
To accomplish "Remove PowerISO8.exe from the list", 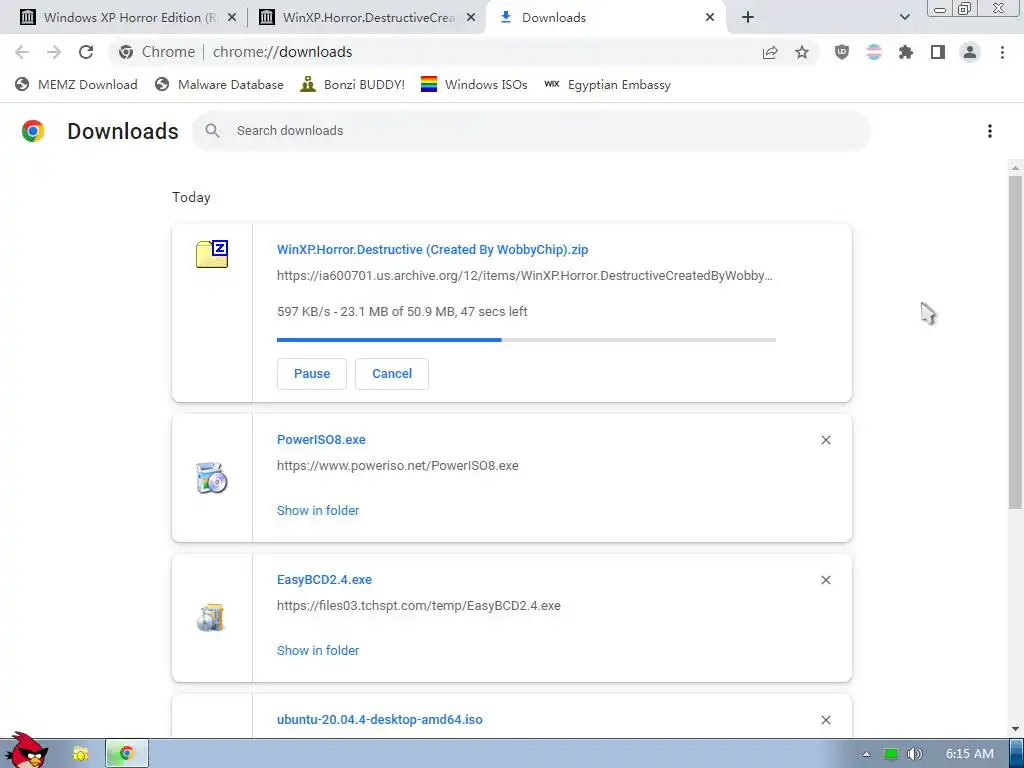I will coord(826,440).
